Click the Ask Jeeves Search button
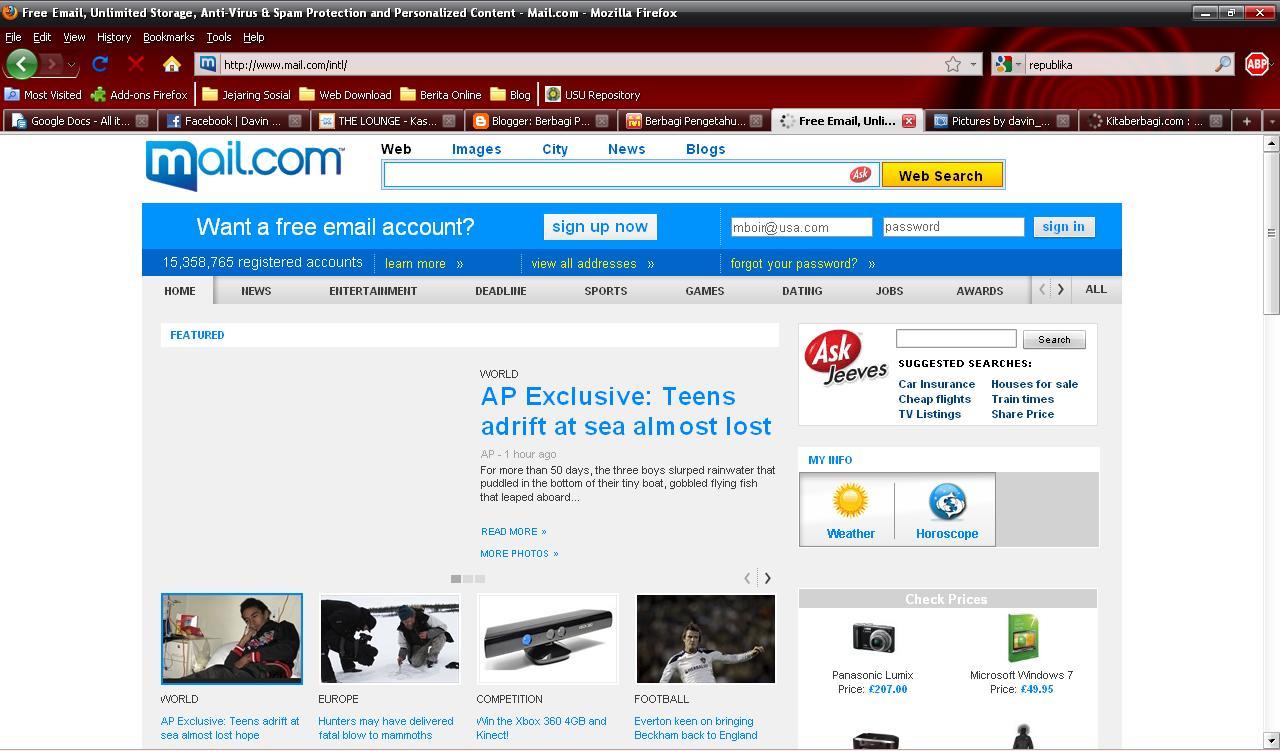The height and width of the screenshot is (751, 1280). click(x=1054, y=340)
